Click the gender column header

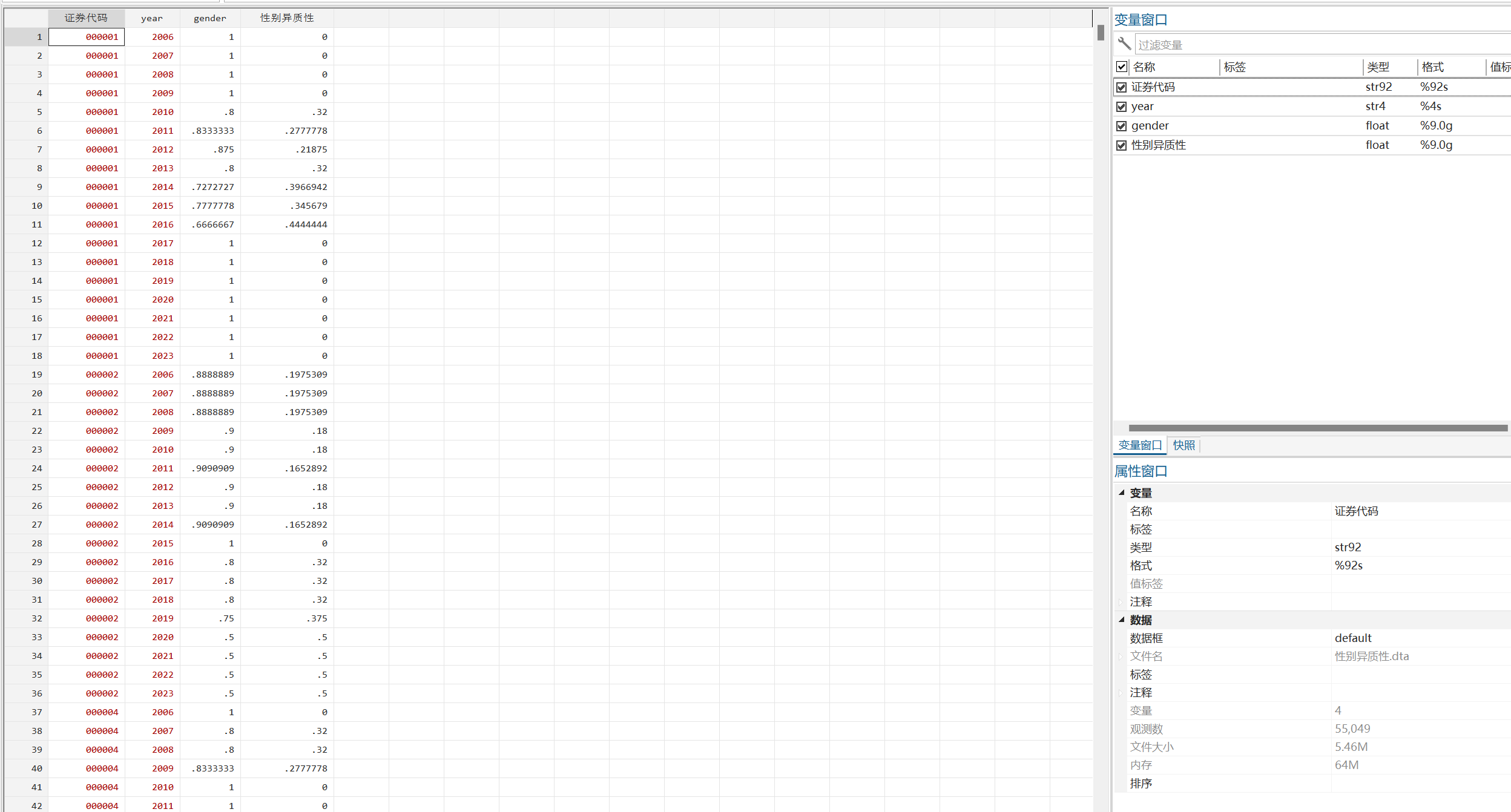click(209, 18)
